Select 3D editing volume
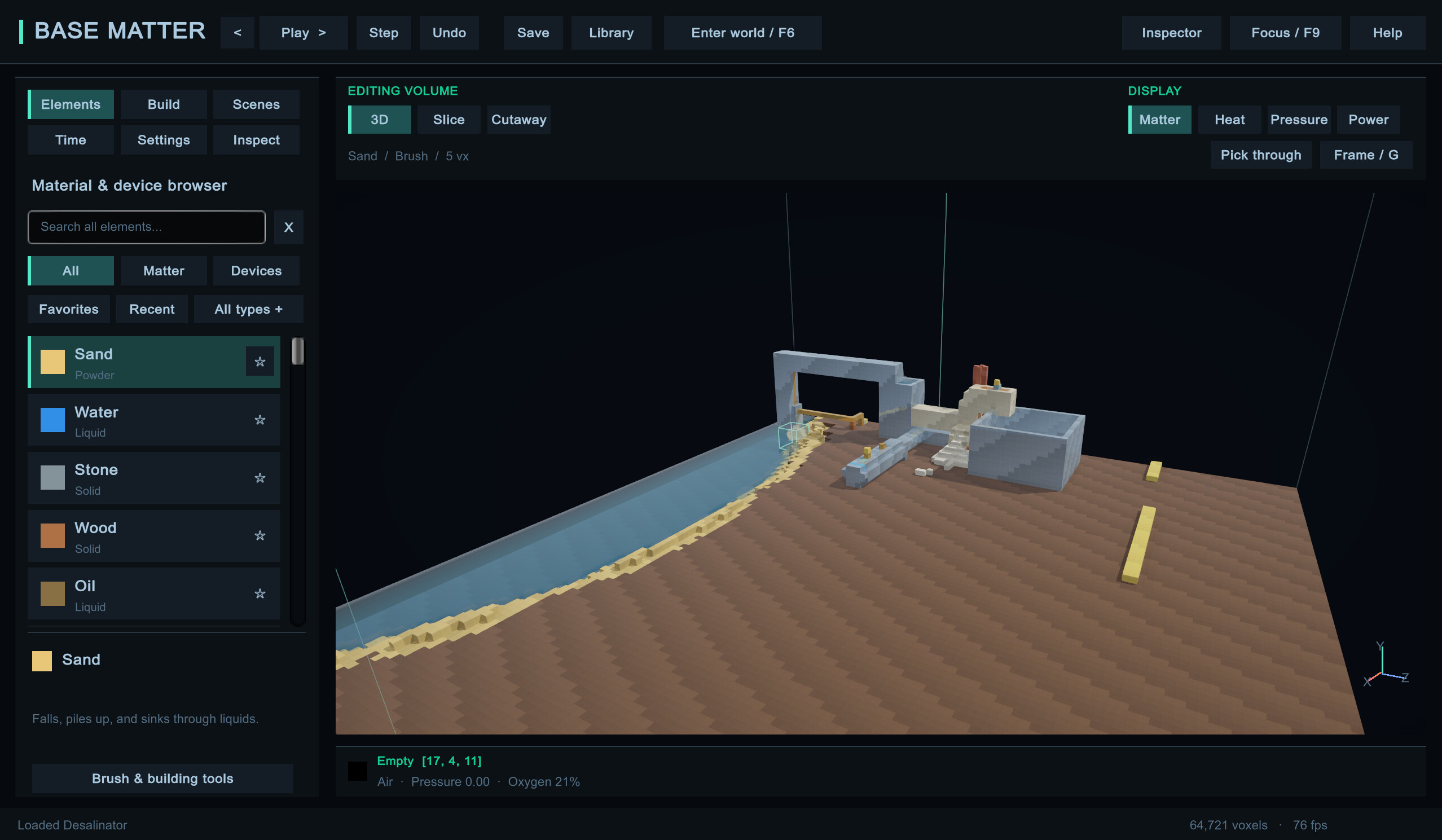1442x840 pixels. [379, 120]
